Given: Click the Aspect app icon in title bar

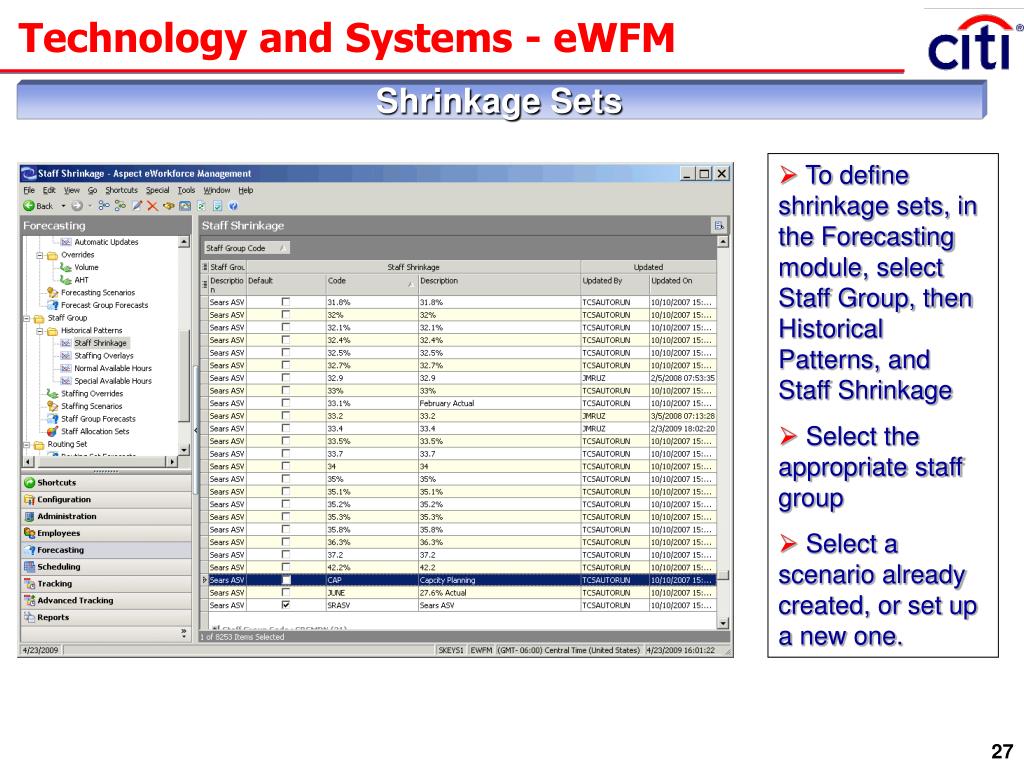Looking at the screenshot, I should coord(29,174).
